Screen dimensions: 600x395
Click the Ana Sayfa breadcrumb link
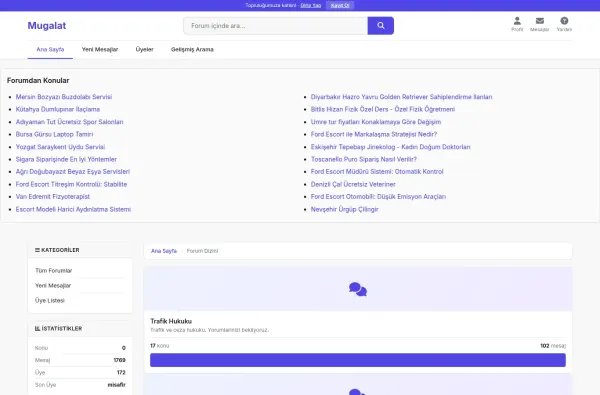click(164, 251)
